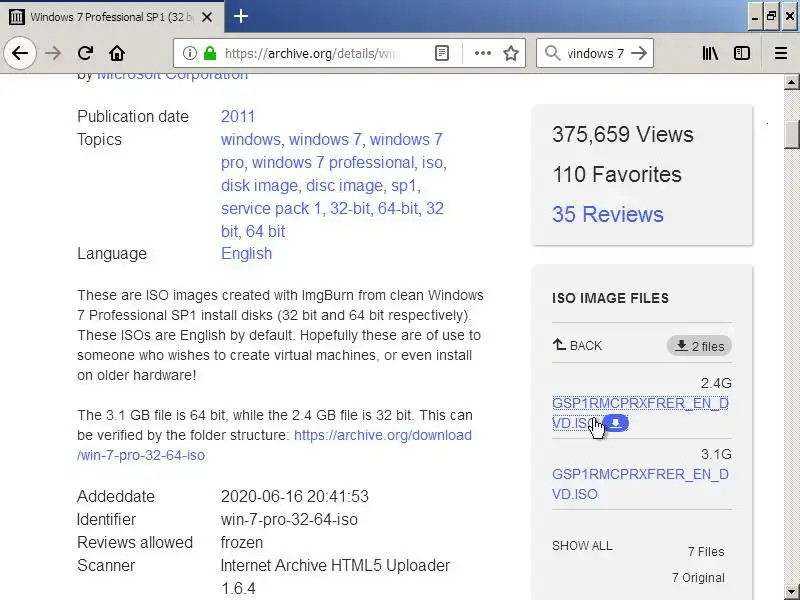Open the Library bookshelf icon

point(710,53)
